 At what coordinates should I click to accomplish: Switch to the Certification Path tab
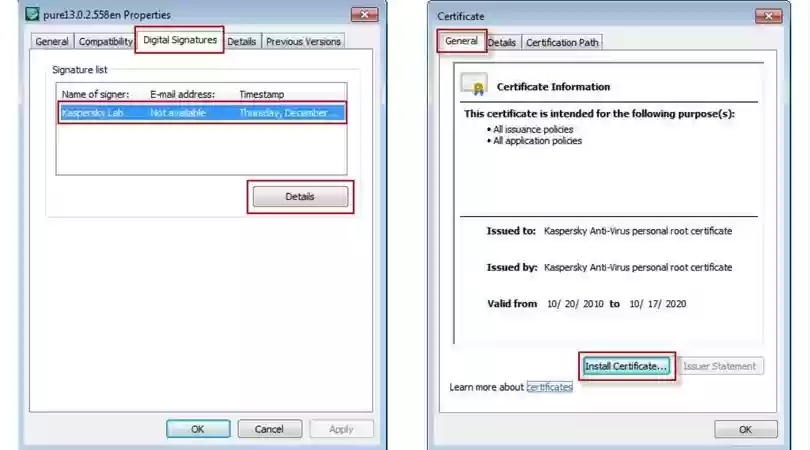click(x=562, y=42)
